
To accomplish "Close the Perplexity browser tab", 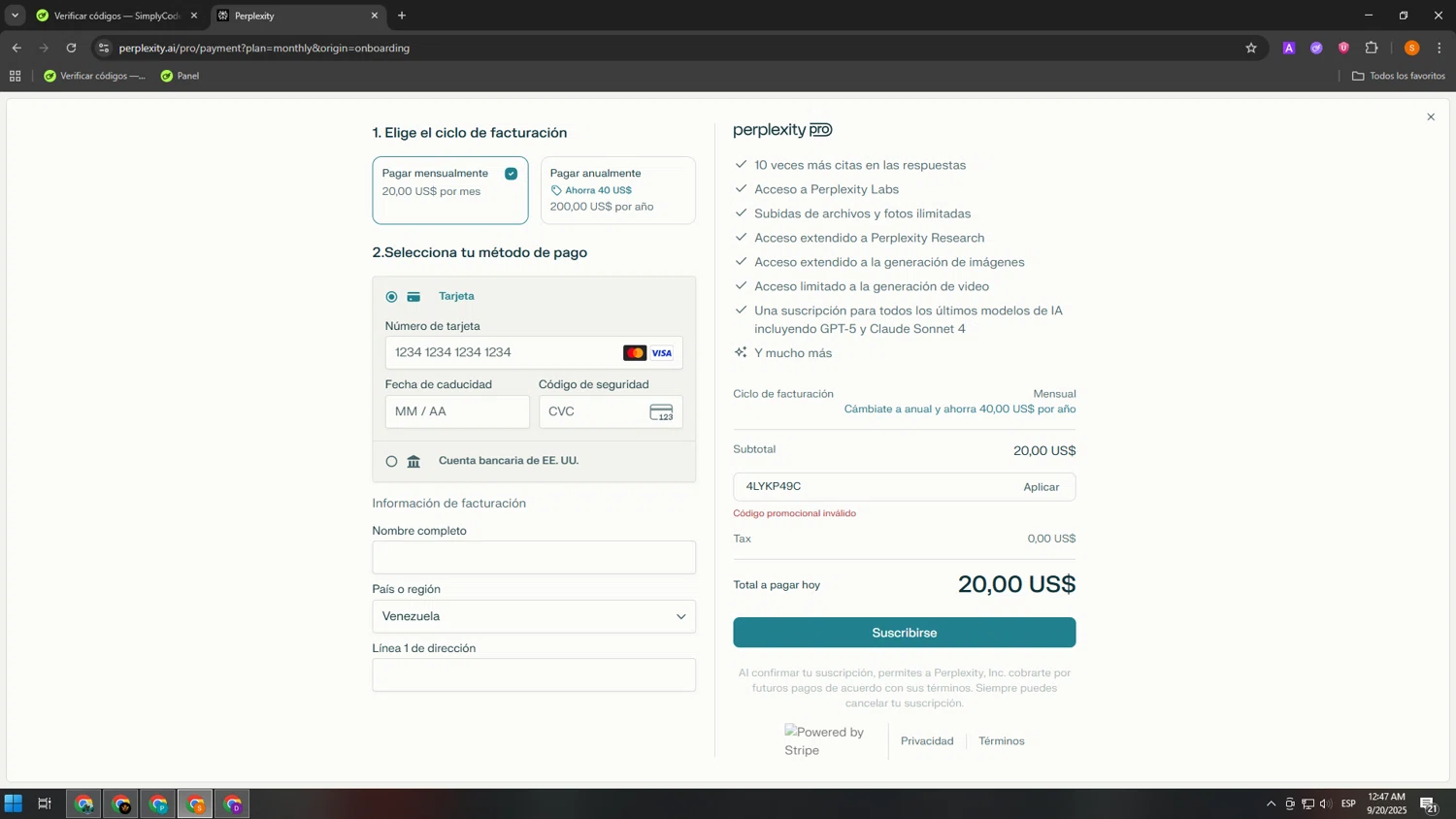I will tap(375, 16).
